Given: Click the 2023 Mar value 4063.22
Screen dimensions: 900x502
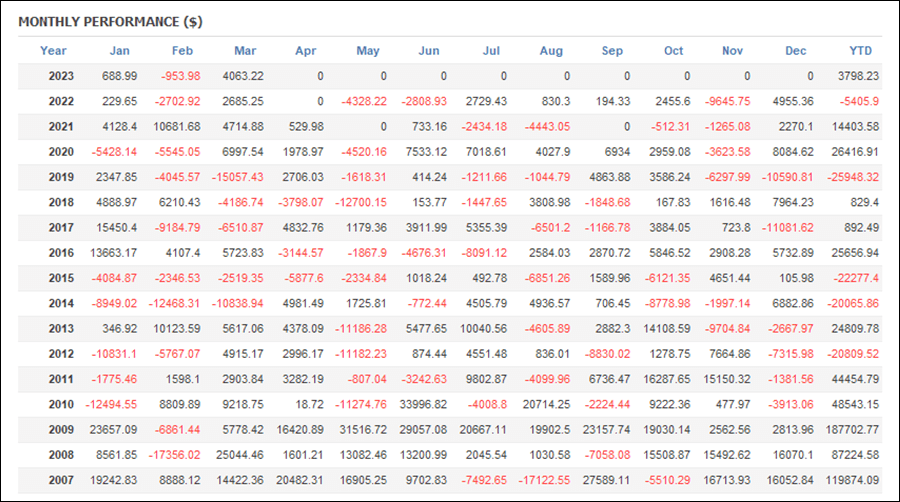Looking at the screenshot, I should coord(243,76).
